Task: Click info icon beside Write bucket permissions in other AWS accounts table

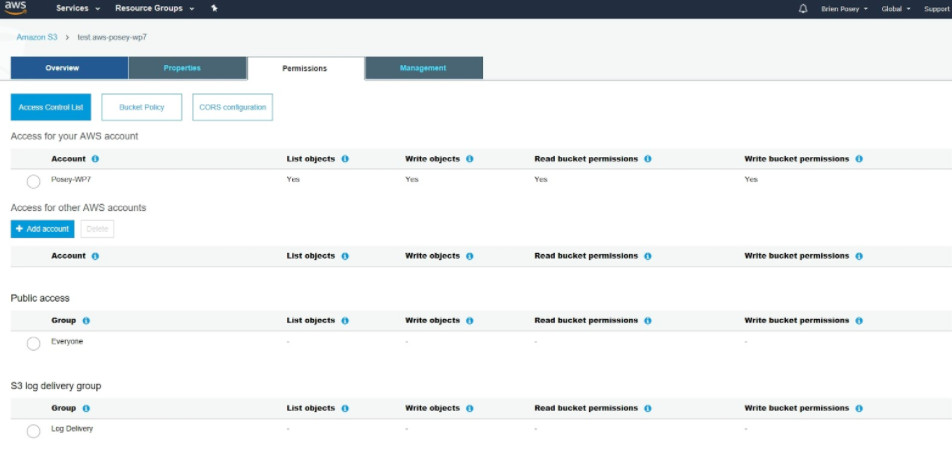Action: pos(858,256)
